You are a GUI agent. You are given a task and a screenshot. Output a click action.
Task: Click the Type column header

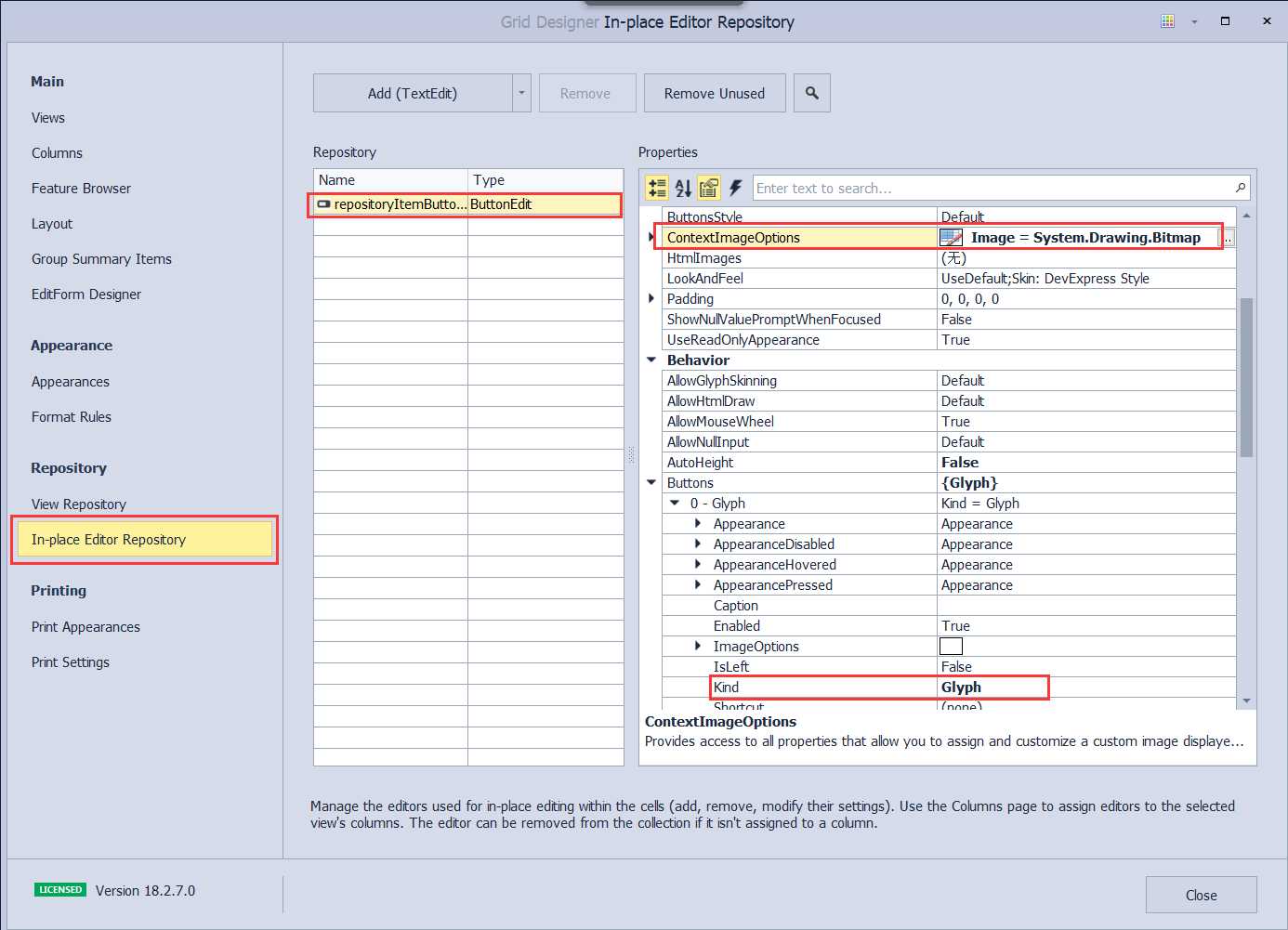coord(545,180)
